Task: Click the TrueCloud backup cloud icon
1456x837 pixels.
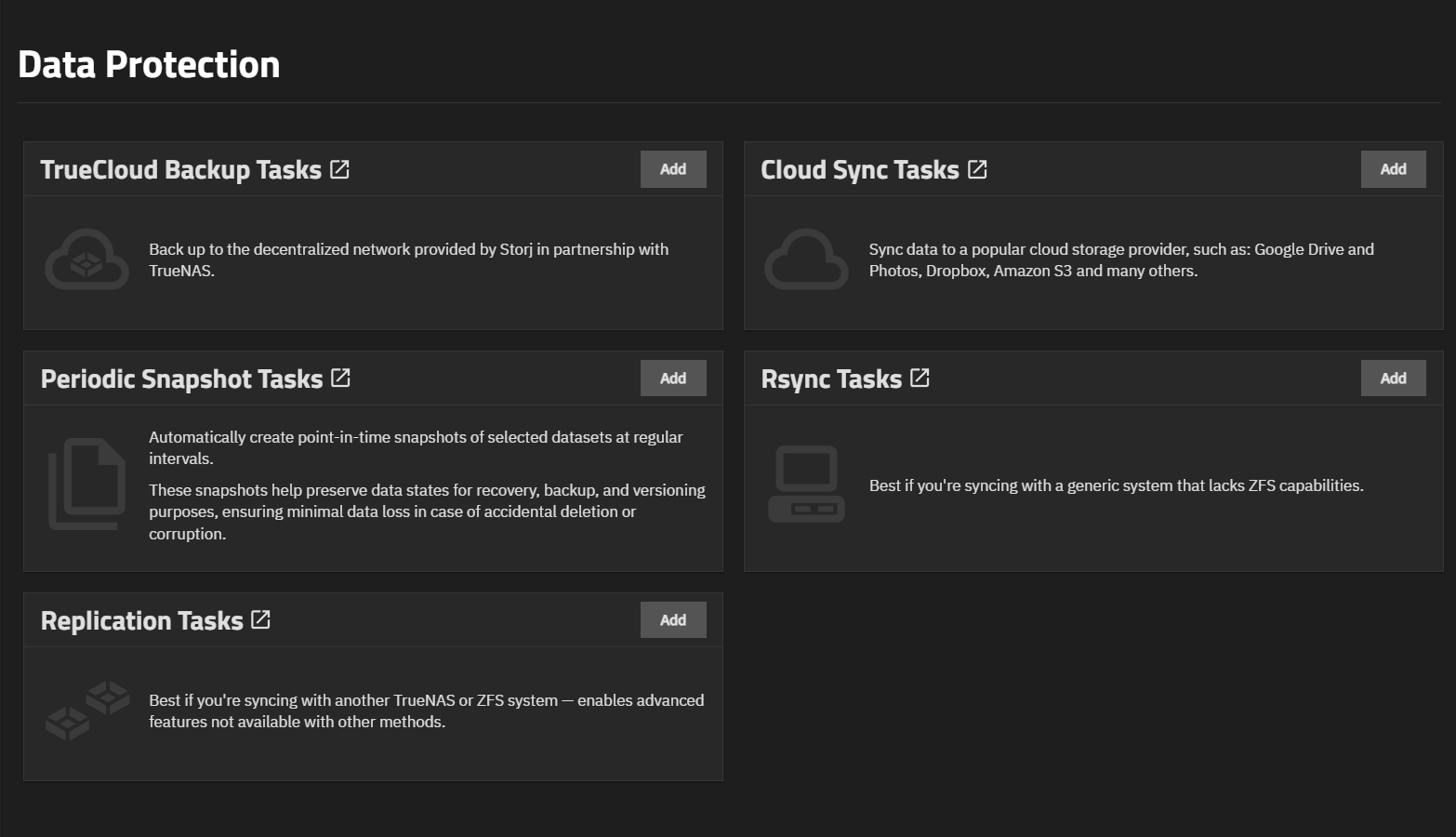Action: pyautogui.click(x=86, y=259)
